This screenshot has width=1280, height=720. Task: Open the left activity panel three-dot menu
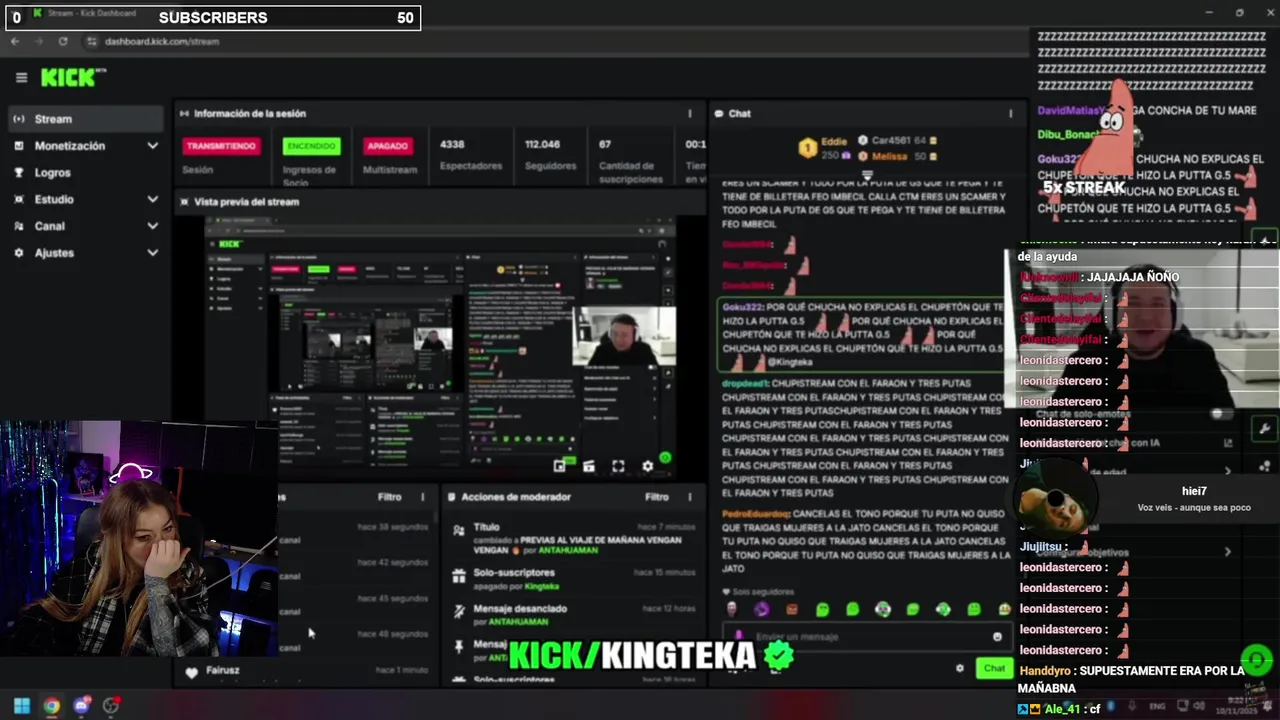pos(422,497)
